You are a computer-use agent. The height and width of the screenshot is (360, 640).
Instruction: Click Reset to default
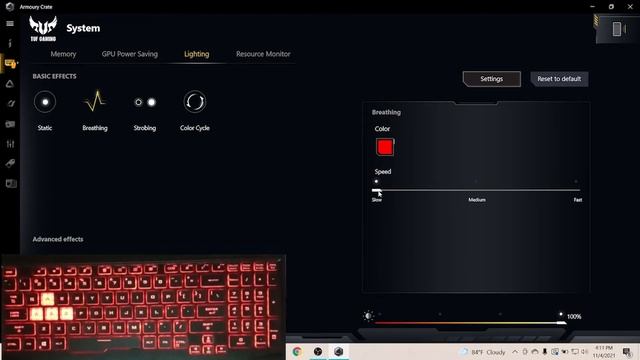(x=559, y=79)
